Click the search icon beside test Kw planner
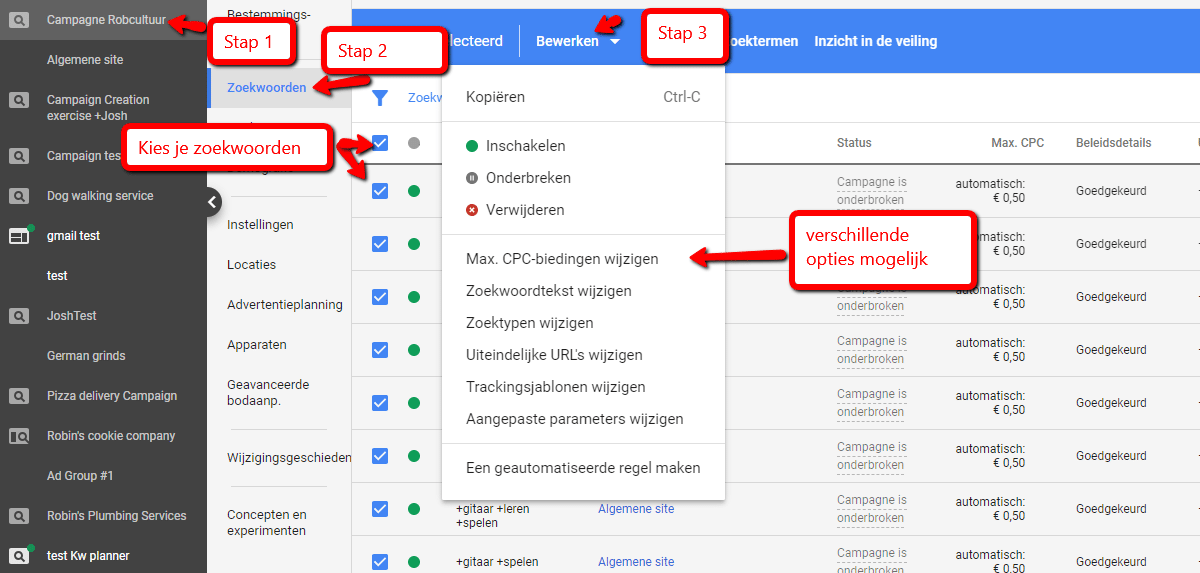The image size is (1200, 573). [x=19, y=555]
